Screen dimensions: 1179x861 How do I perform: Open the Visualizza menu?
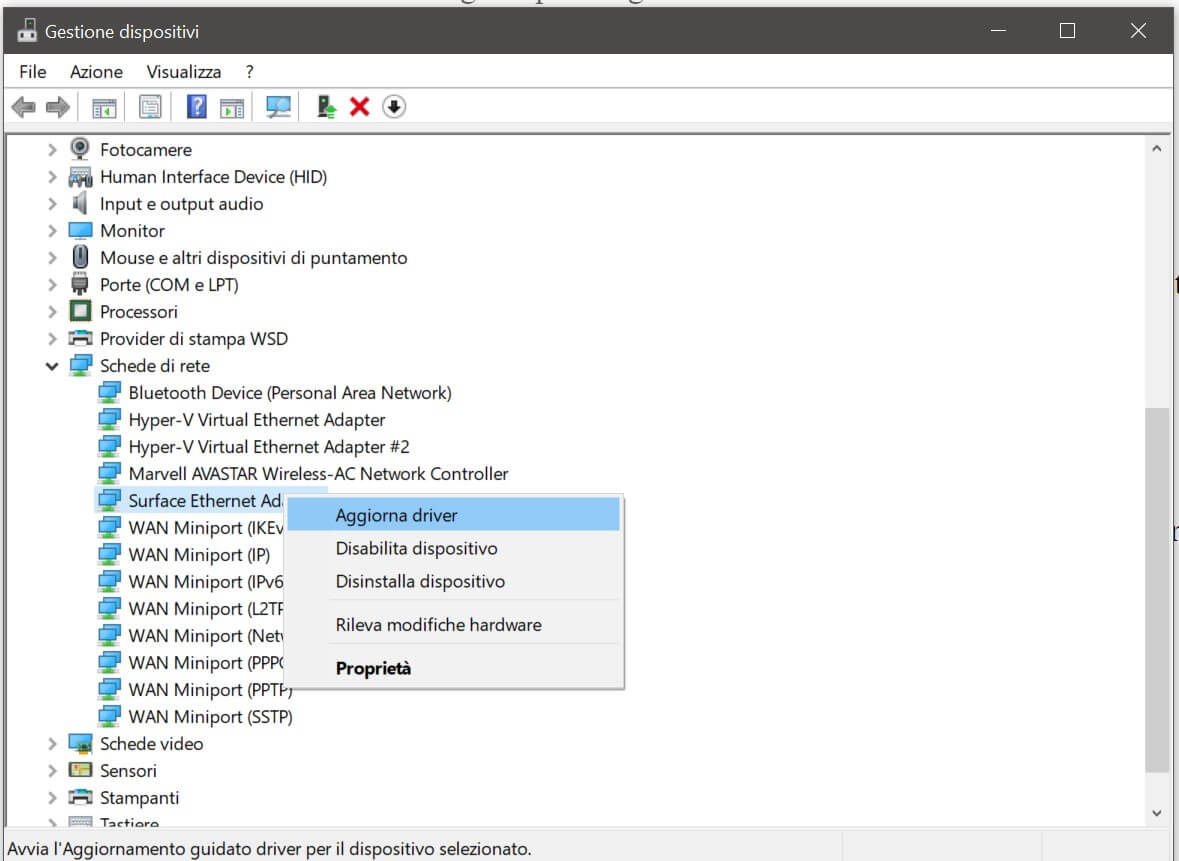coord(183,72)
